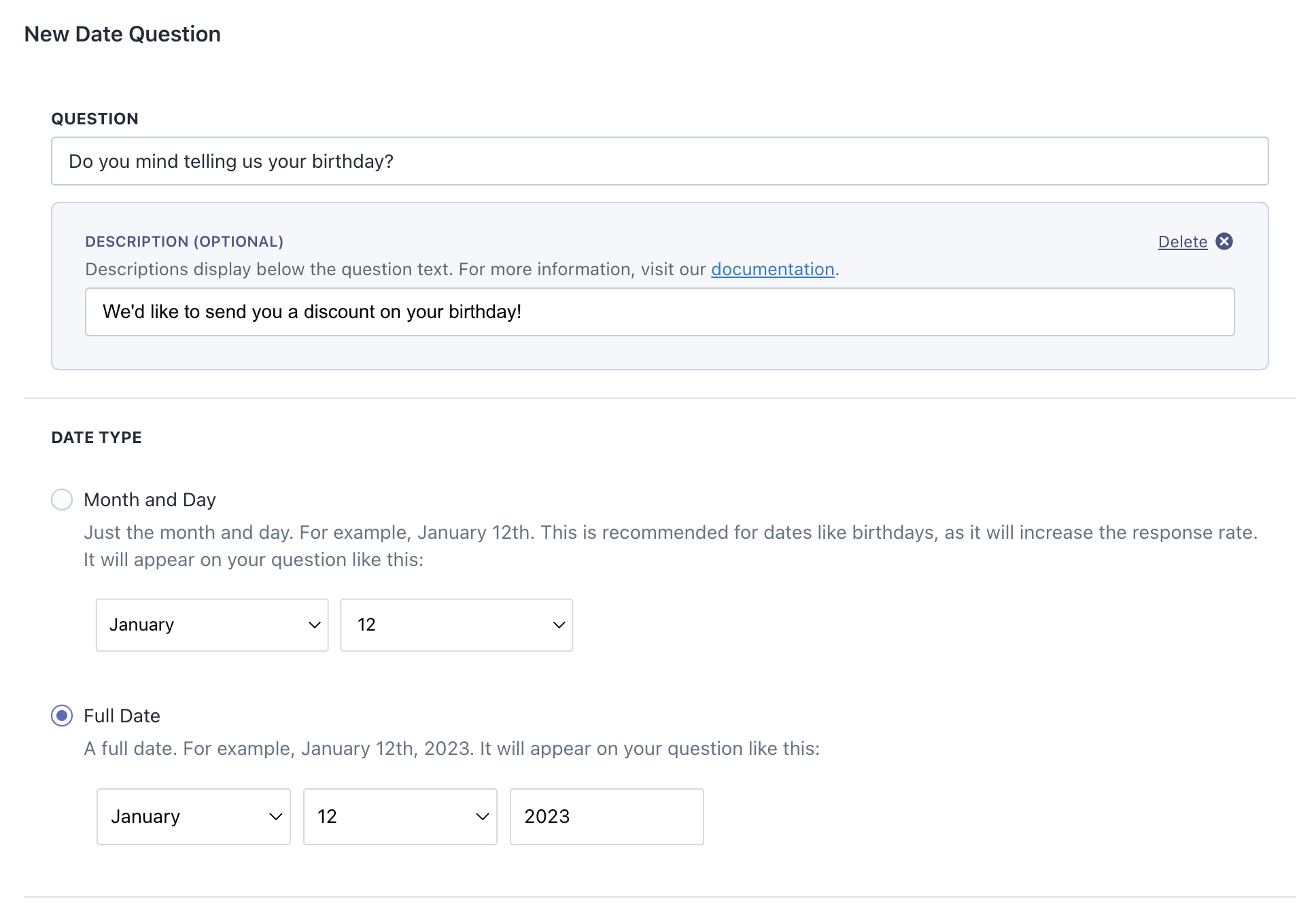Screen dimensions: 1316x916
Task: Click the DATE TYPE section heading
Action: [x=97, y=438]
